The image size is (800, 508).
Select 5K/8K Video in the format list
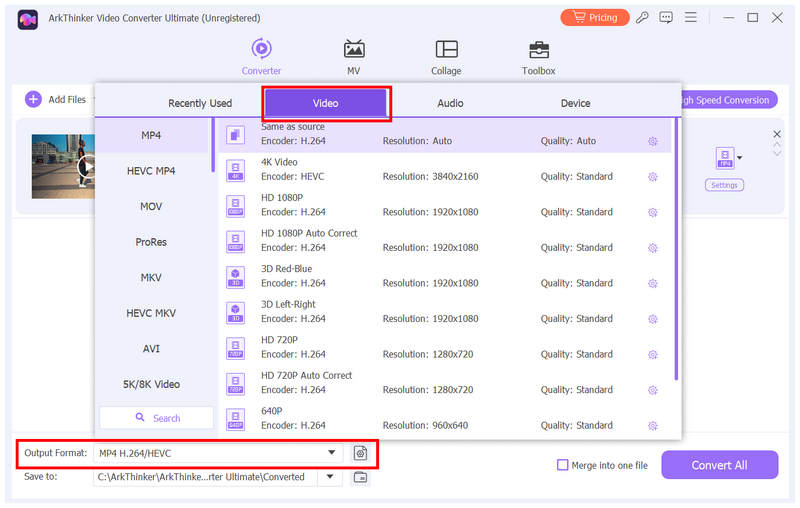[152, 384]
